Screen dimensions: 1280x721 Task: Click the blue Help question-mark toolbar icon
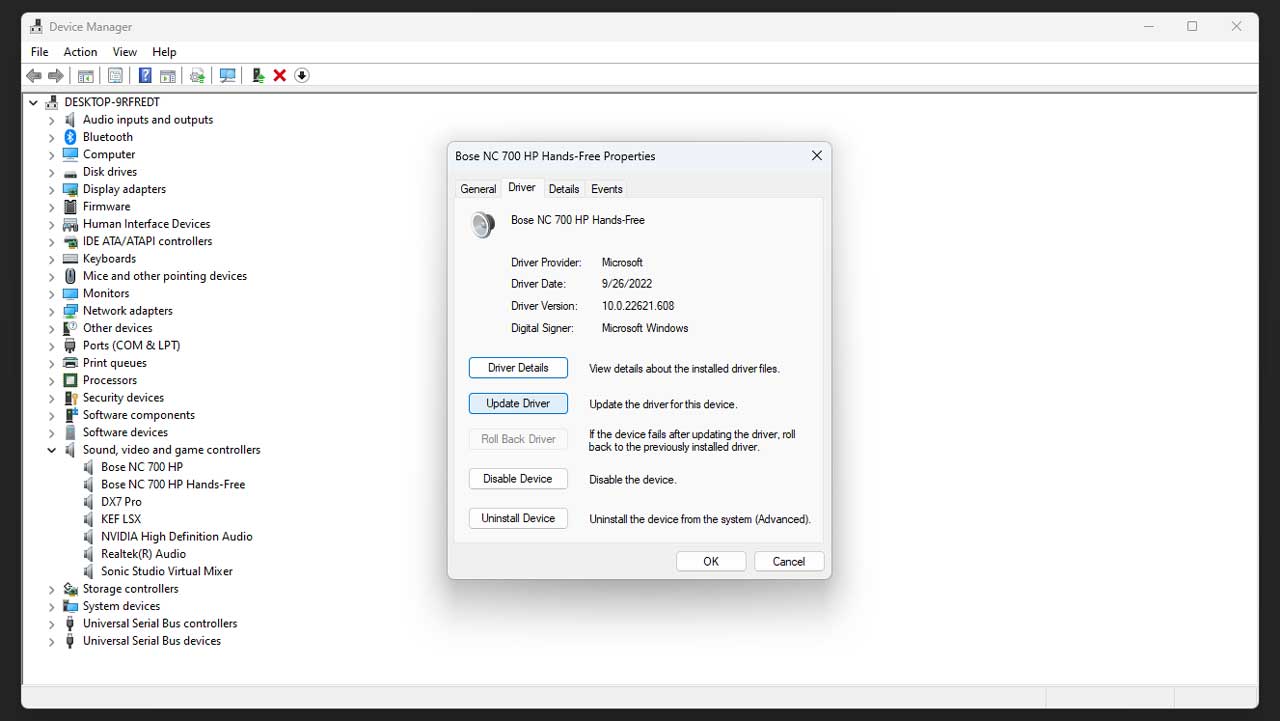tap(145, 76)
